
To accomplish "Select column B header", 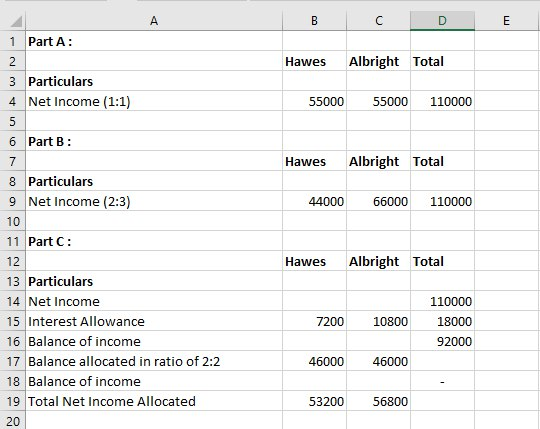I will click(314, 21).
